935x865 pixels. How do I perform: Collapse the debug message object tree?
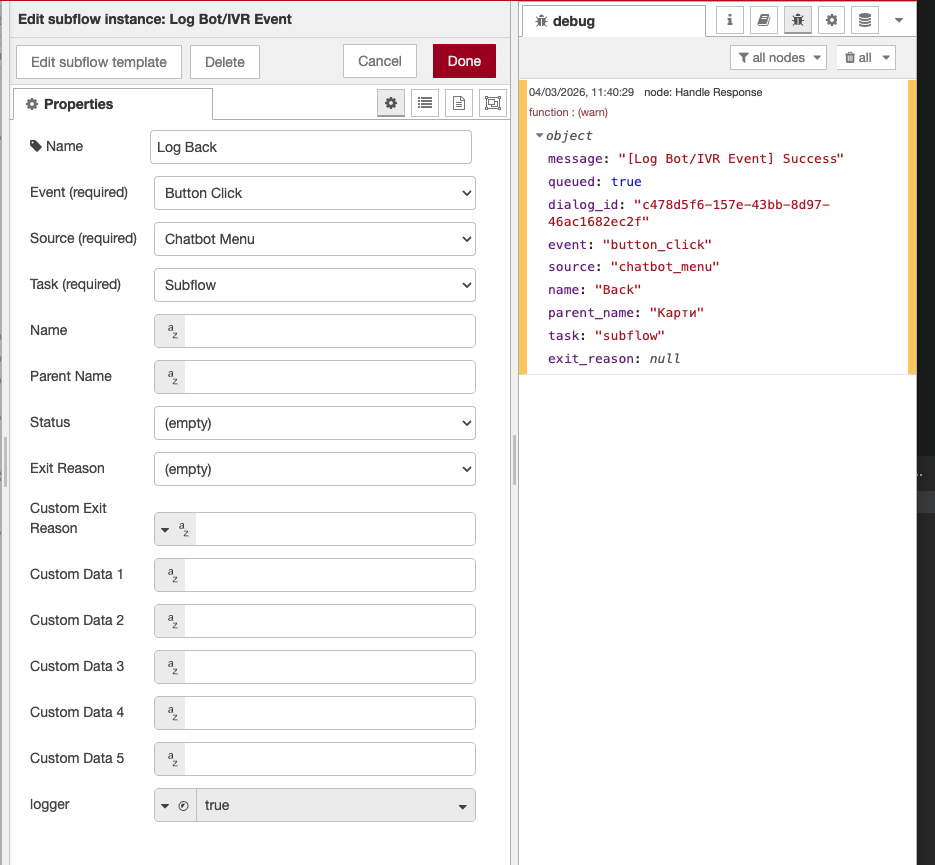tap(540, 136)
